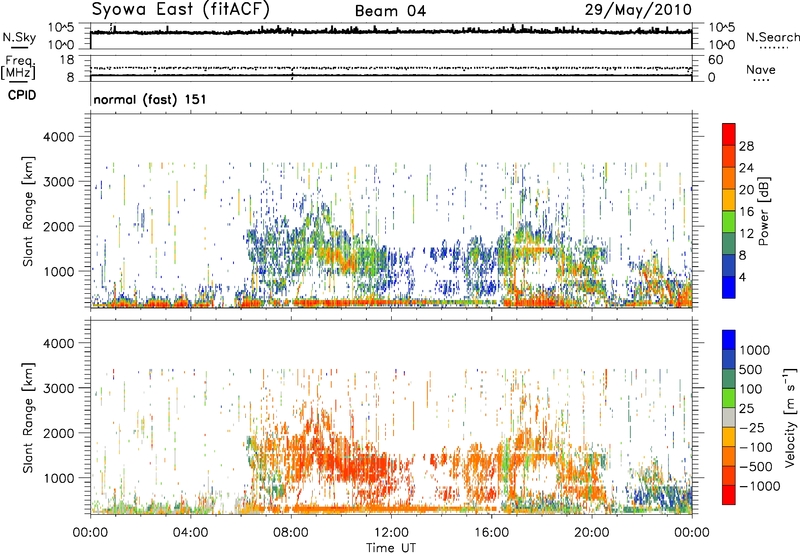Click the Power panel 'Slant Range [km]' label
The image size is (800, 554).
click(28, 211)
